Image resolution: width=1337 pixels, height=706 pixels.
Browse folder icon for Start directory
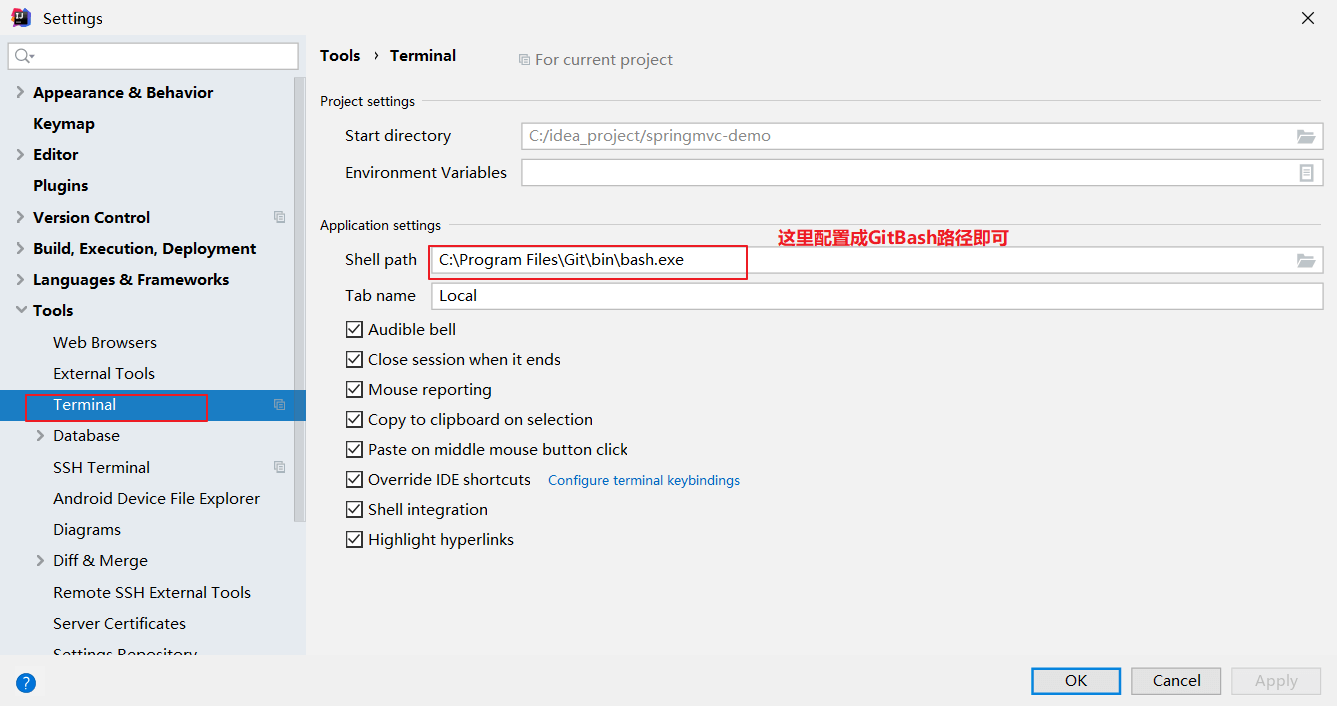coord(1306,136)
